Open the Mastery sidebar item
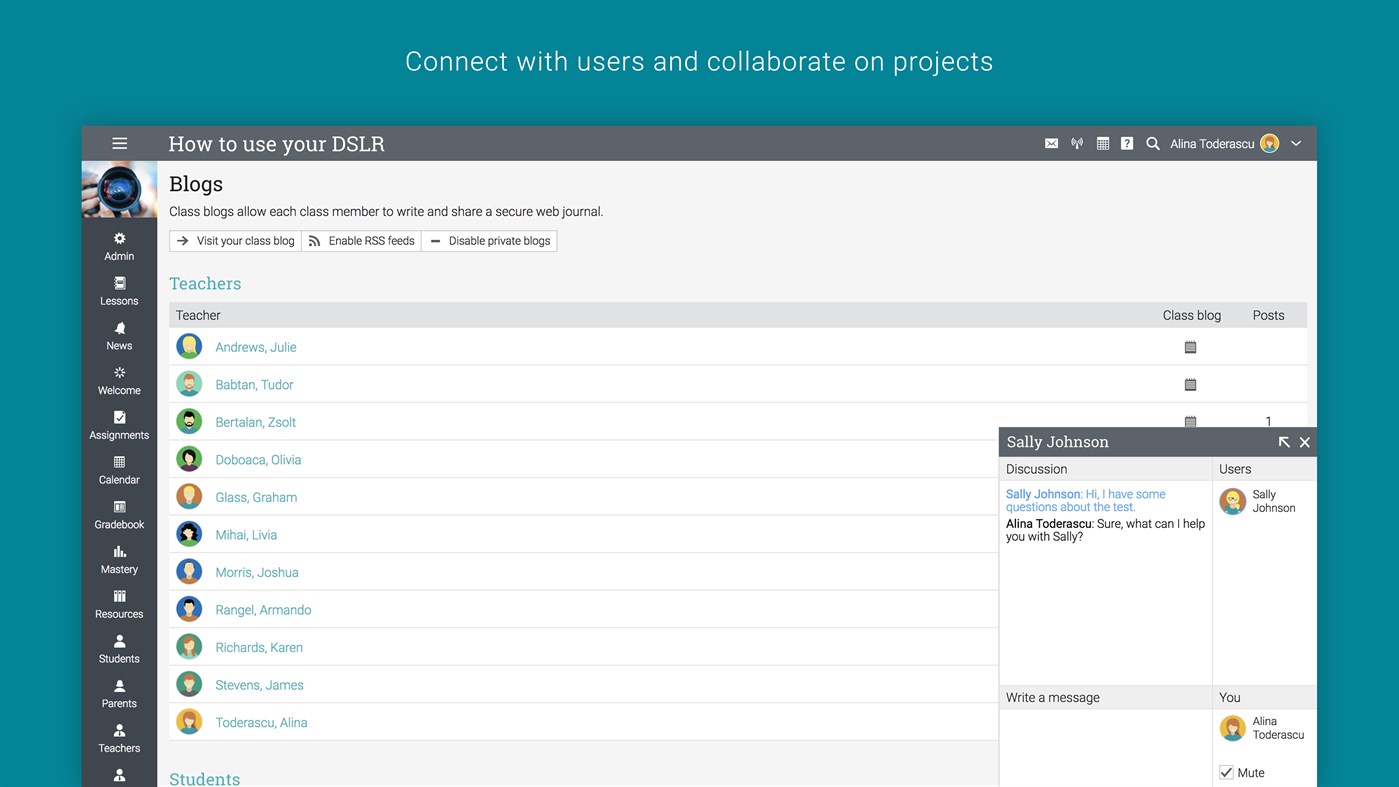This screenshot has height=787, width=1399. (119, 560)
